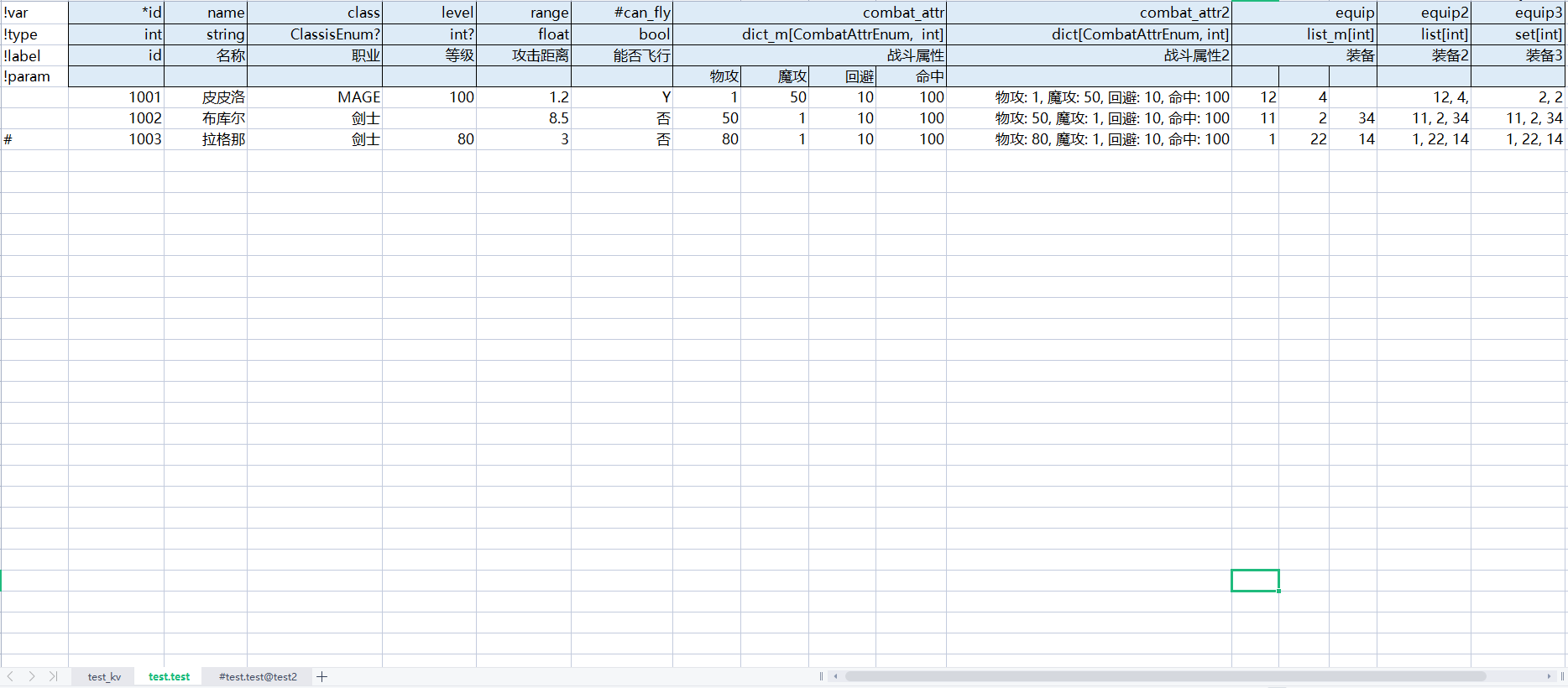Viewport: 1568px width, 688px height.
Task: Select combat_attr2 cell starting 物攻: 80
Action: point(1089,139)
